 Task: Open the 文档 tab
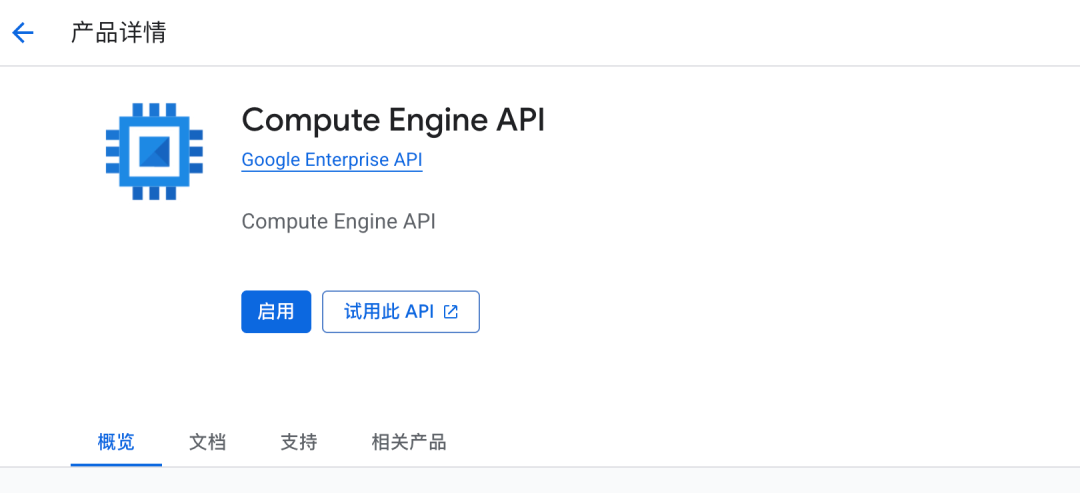click(x=207, y=442)
